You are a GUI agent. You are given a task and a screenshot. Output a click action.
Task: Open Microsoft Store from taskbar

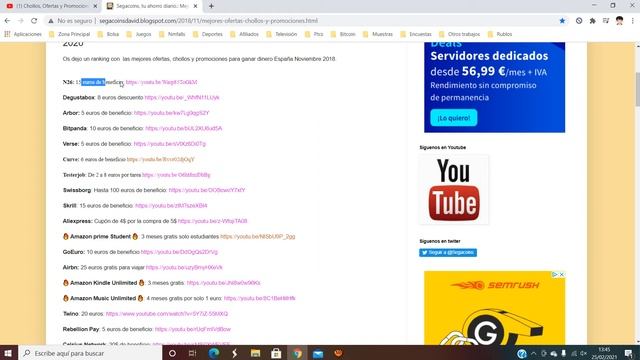(276, 353)
